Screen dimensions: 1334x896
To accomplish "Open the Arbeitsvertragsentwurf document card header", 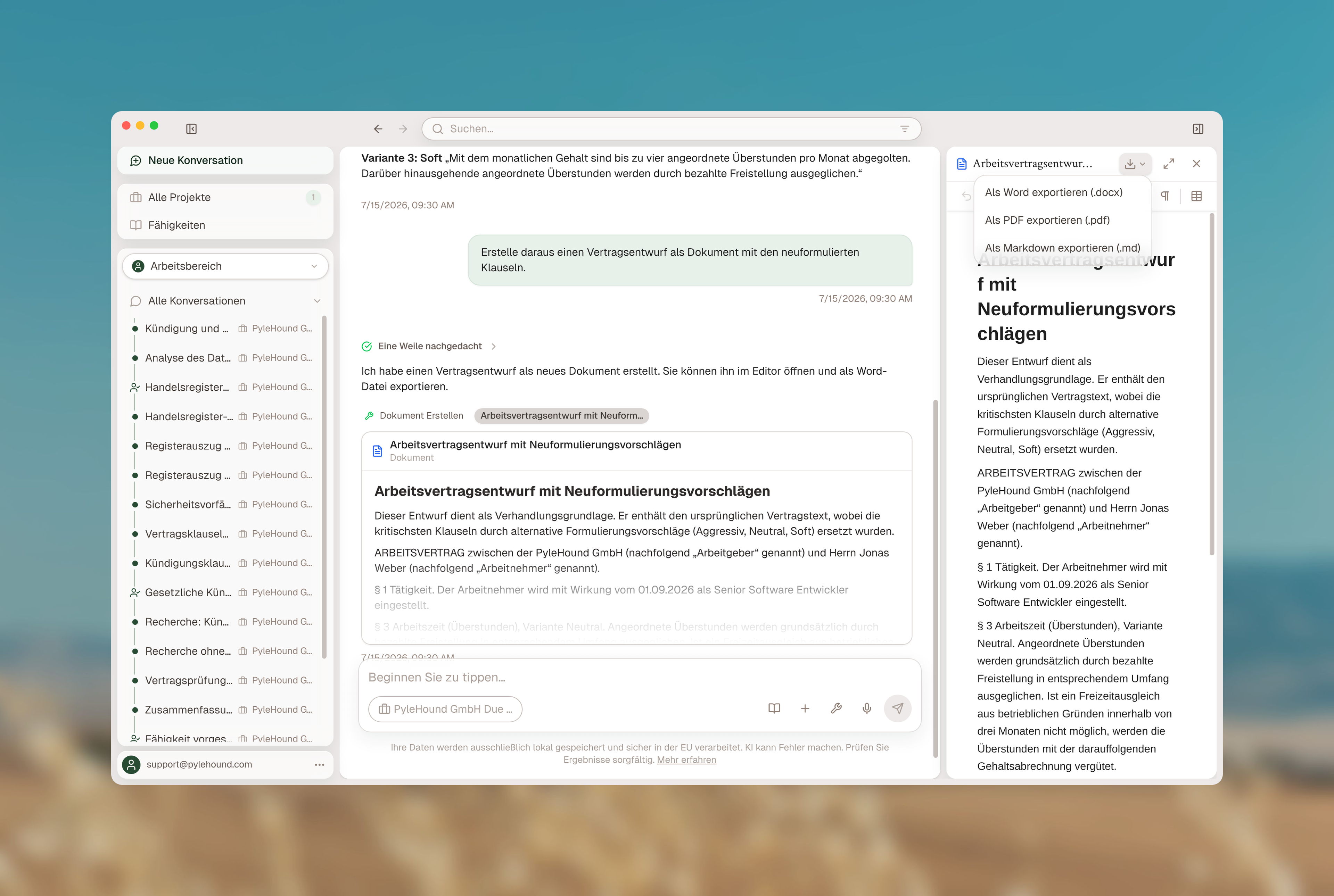I will point(636,451).
